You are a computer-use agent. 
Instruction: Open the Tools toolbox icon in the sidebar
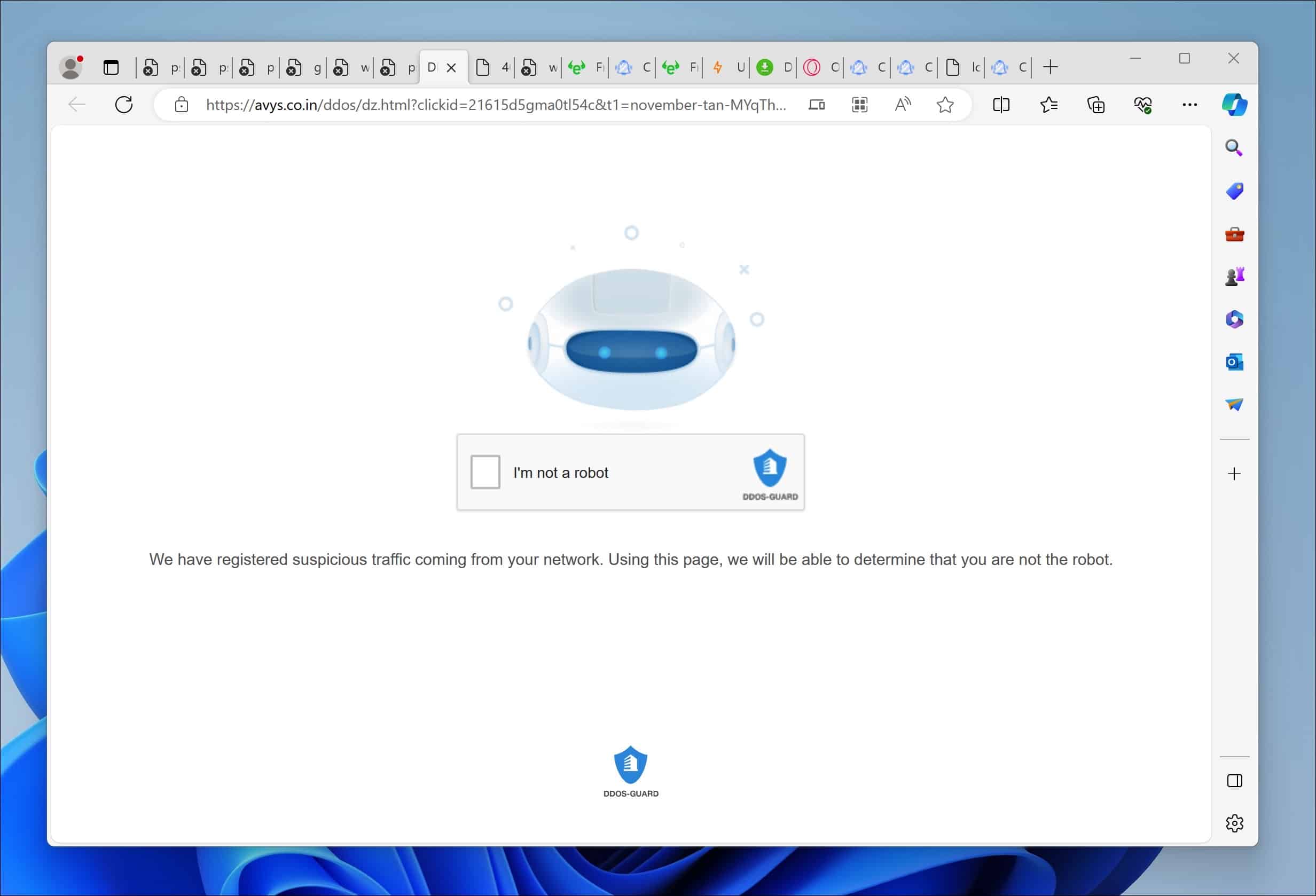click(x=1234, y=234)
